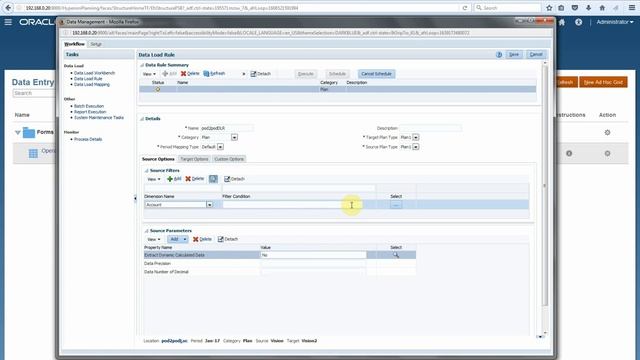Open Firefox downloads arrow icon
The width and height of the screenshot is (640, 360).
588,8
